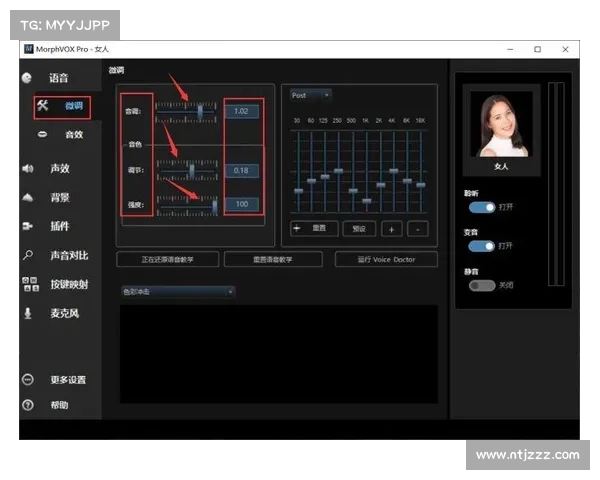Click the 125 Hz equalizer band slider
This screenshot has width=600, height=480.
(x=325, y=176)
